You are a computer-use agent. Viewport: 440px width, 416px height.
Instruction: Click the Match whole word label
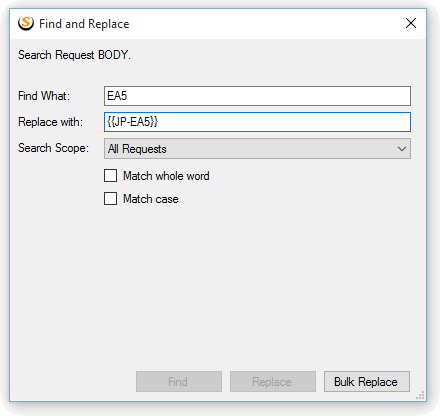[x=166, y=176]
